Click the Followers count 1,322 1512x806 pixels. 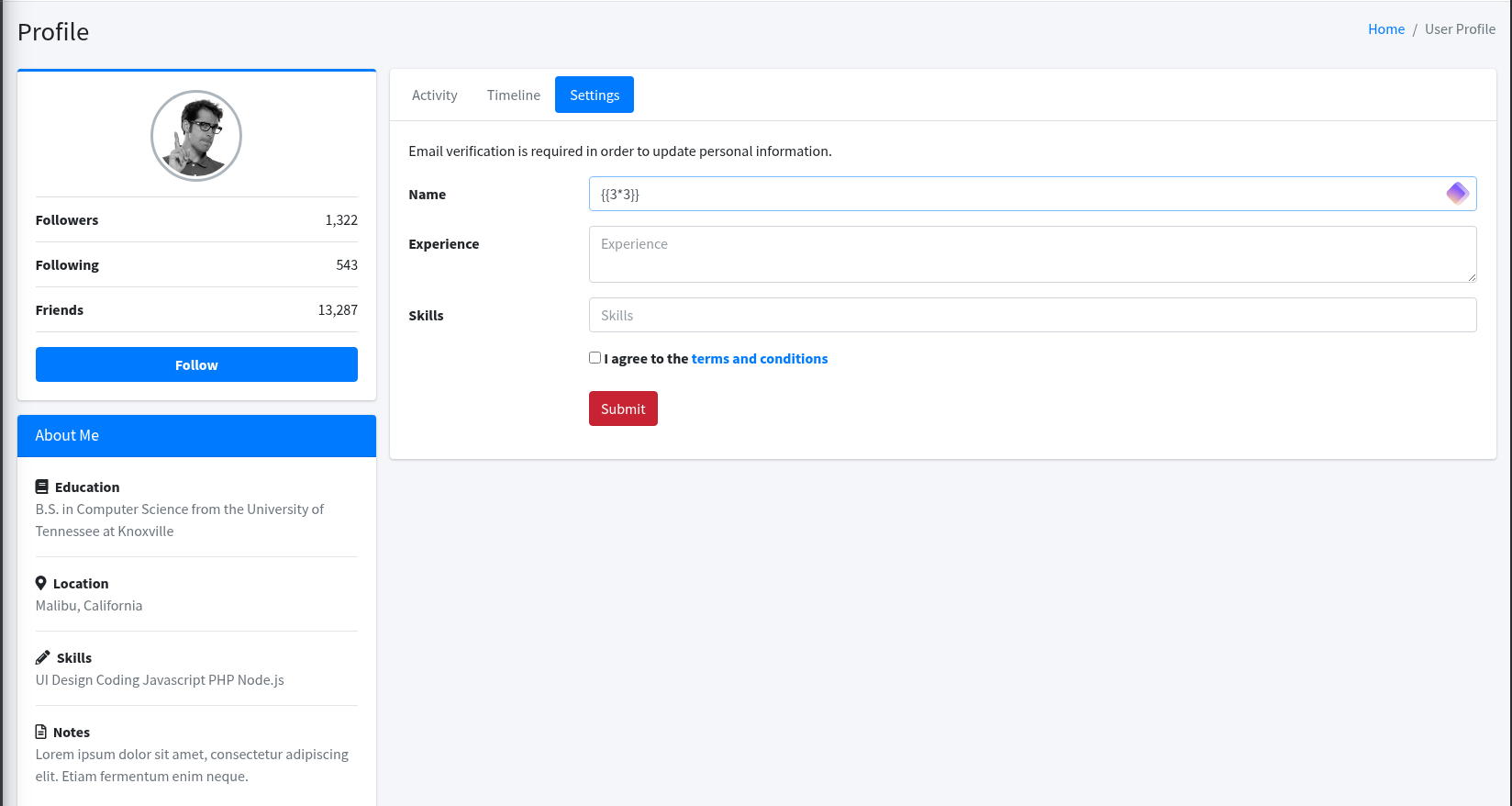341,219
